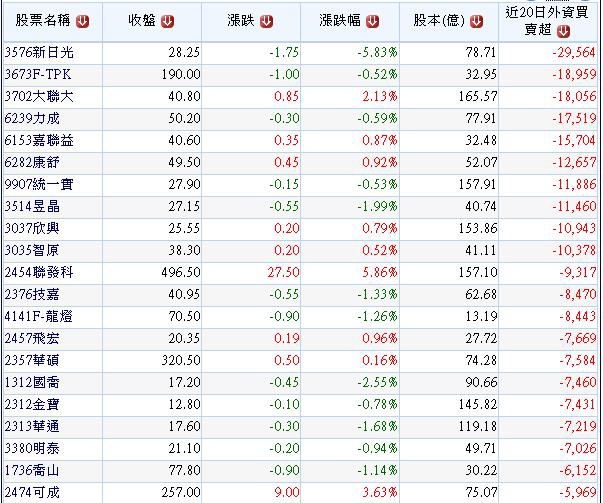Open stock 2457飛宏
603x503 pixels.
(x=32, y=338)
